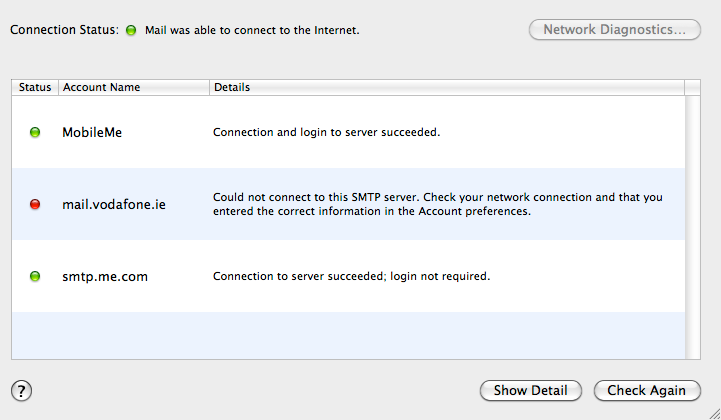Viewport: 721px width, 420px height.
Task: Click MobileMe's green status dot
Action: (35, 132)
